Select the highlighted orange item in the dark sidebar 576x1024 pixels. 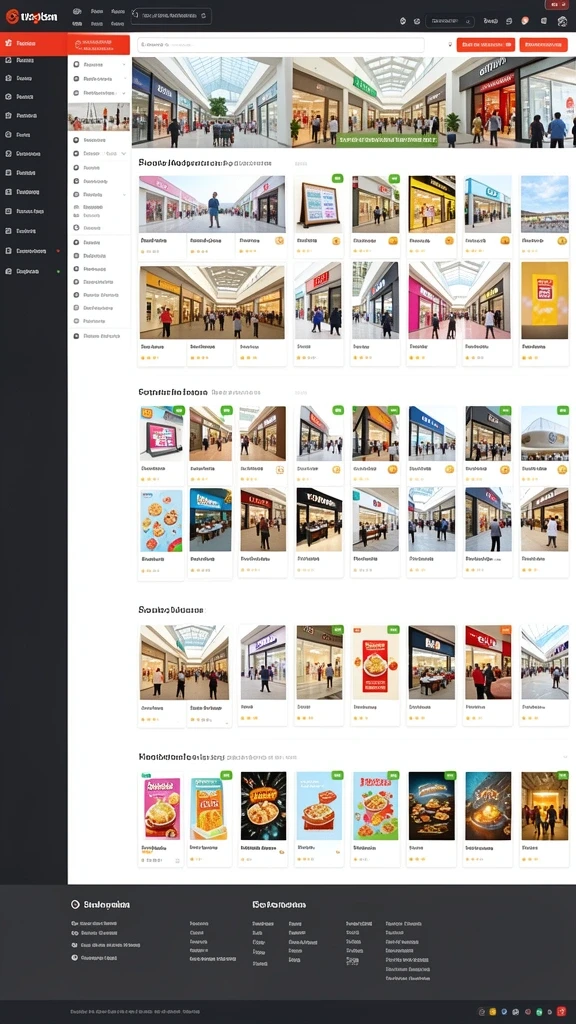click(33, 43)
